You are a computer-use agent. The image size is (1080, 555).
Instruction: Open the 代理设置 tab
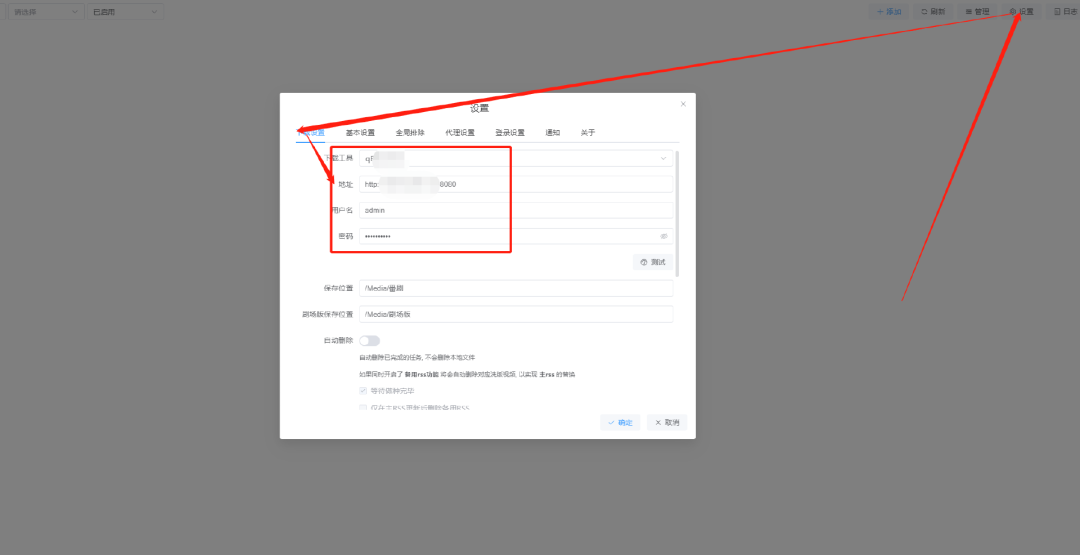[459, 133]
